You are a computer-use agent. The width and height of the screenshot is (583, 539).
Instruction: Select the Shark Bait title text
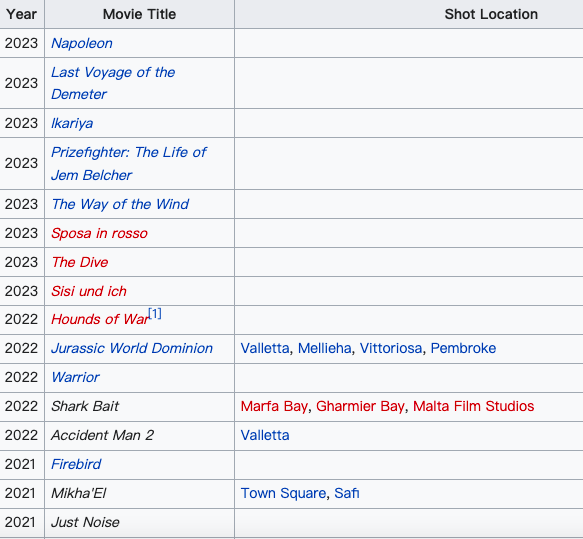tap(85, 406)
